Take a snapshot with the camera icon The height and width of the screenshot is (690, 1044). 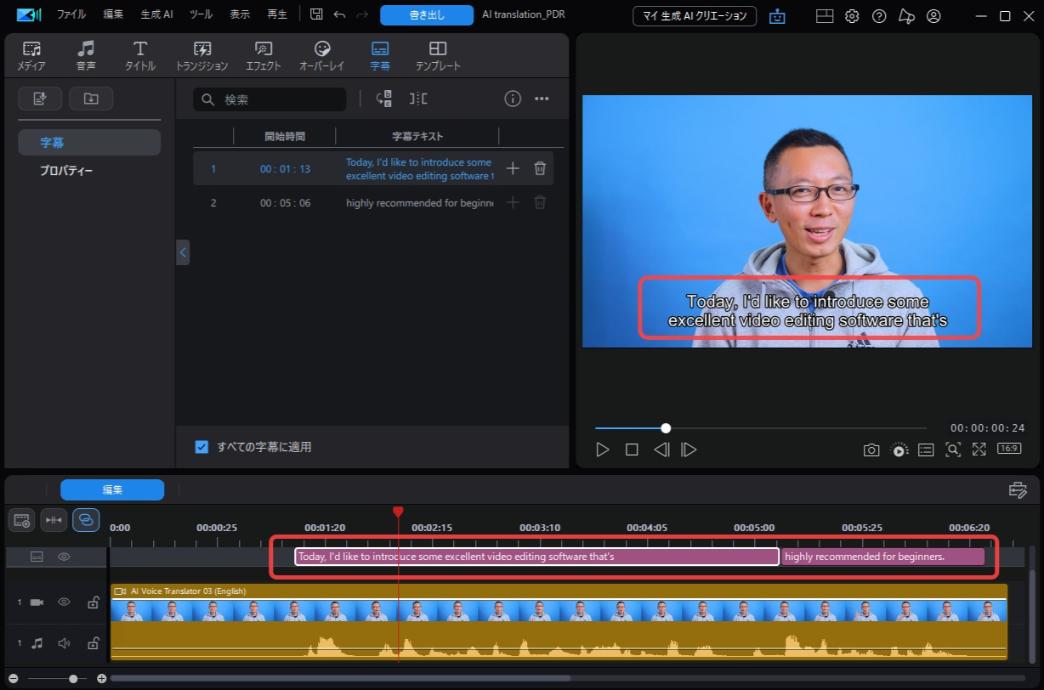tap(871, 449)
